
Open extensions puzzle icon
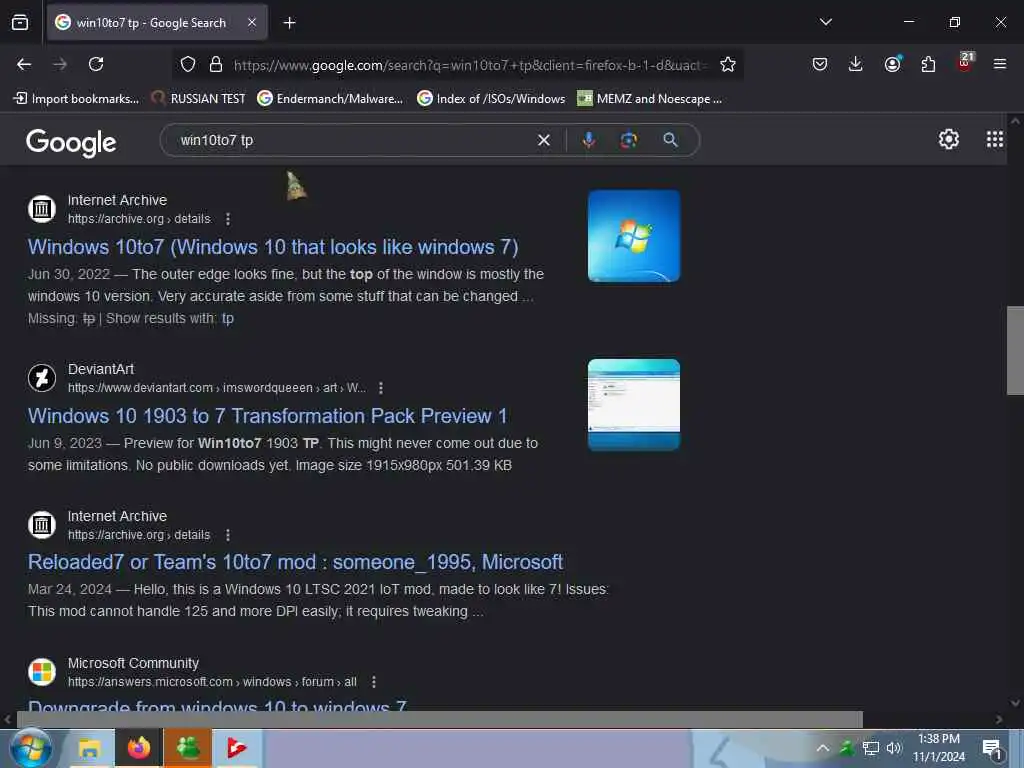(x=928, y=64)
